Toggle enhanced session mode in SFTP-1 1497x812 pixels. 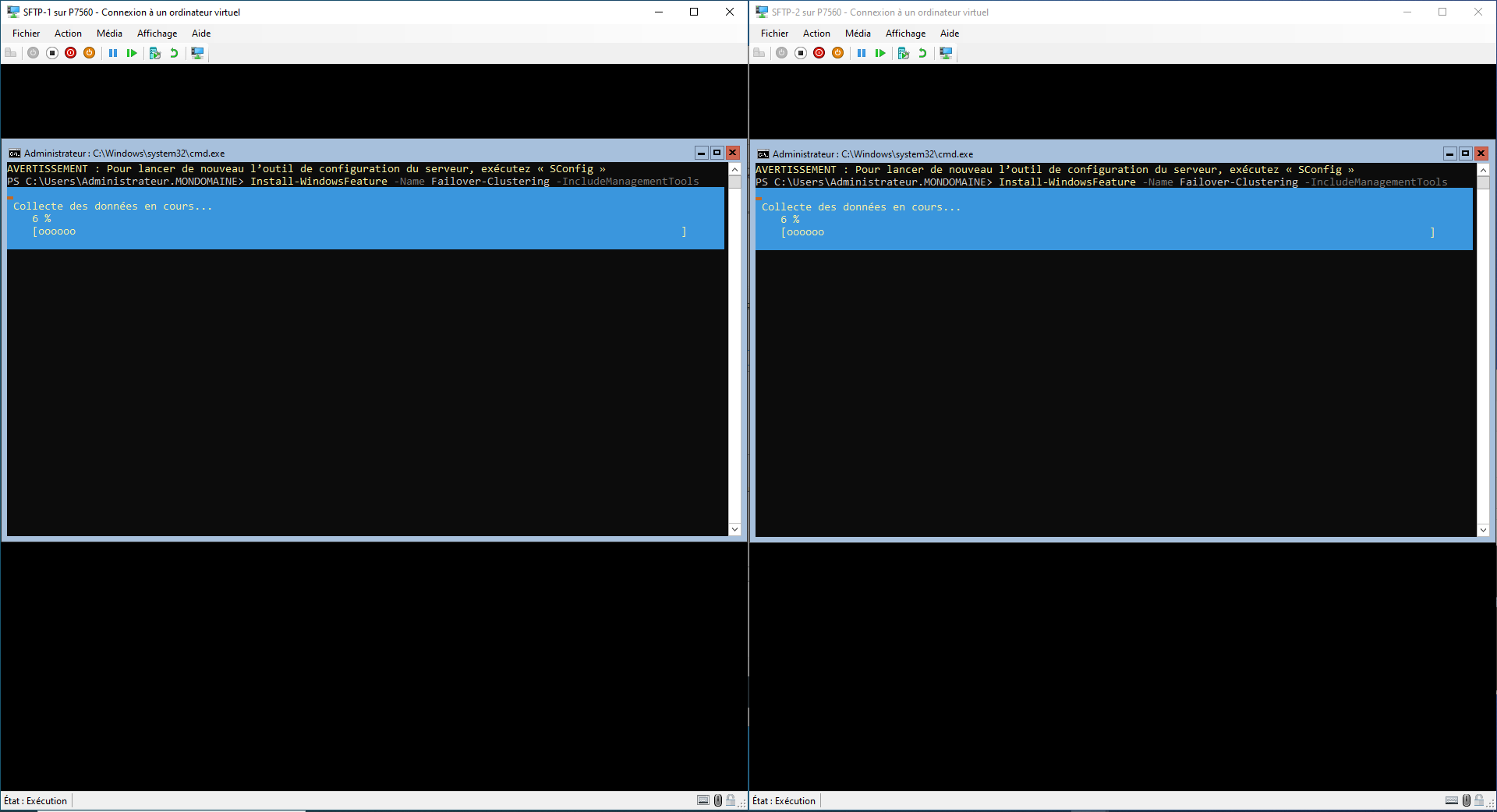coord(197,53)
